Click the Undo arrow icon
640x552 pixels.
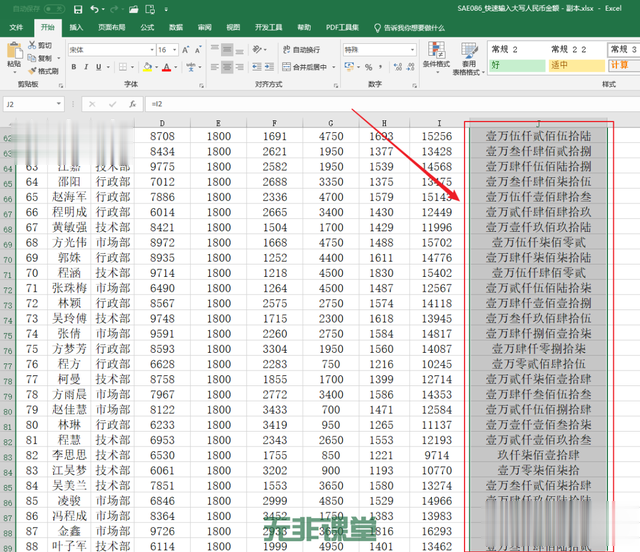[x=94, y=9]
